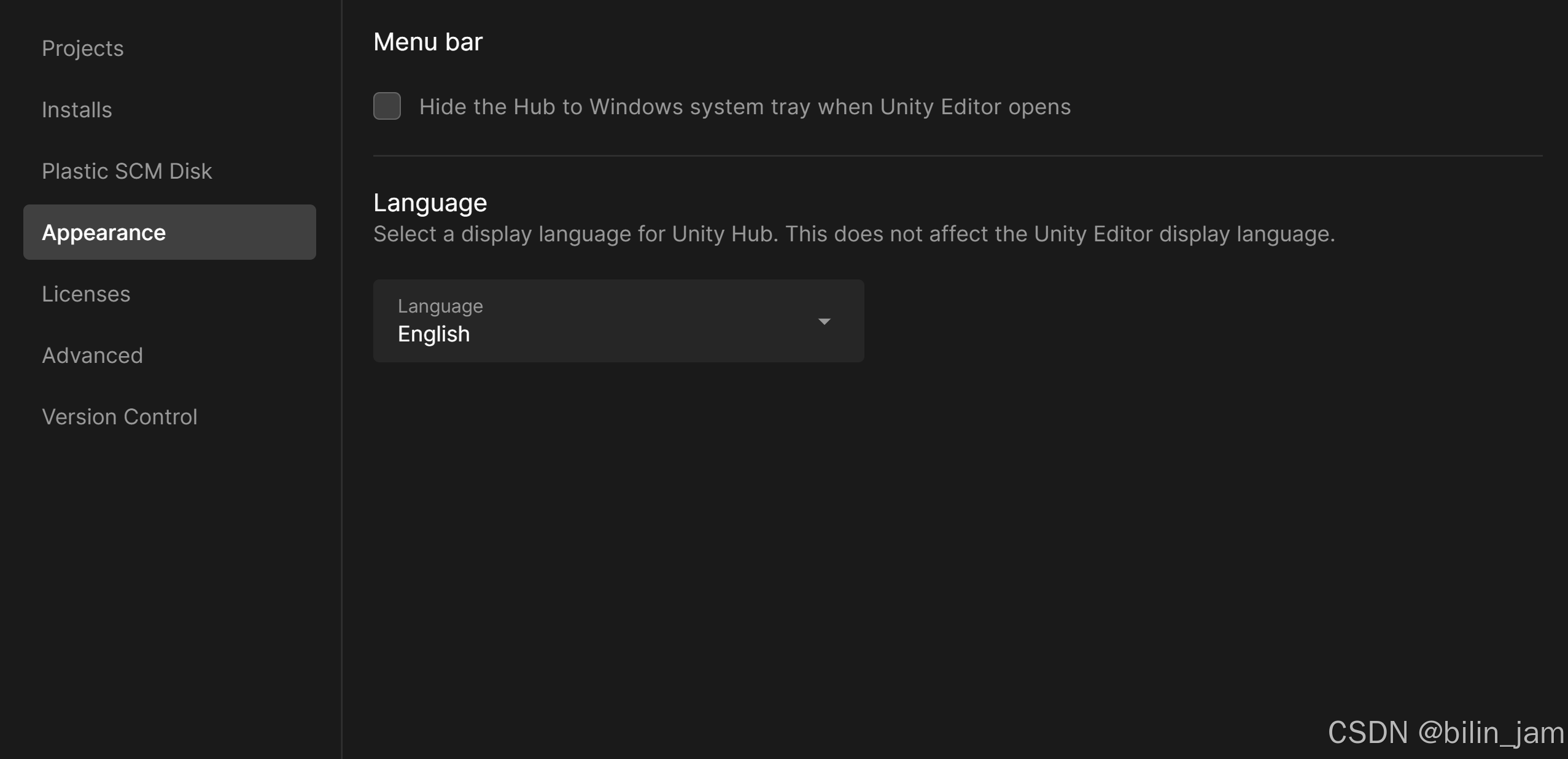Screen dimensions: 1568x759
Task: Click the 'Hide the Hub to Windows' label
Action: 745,107
